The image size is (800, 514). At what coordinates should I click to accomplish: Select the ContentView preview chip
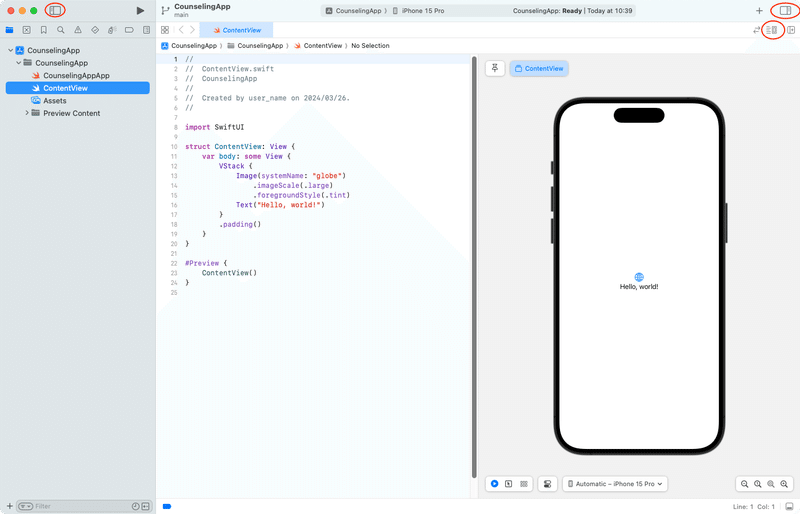click(539, 68)
